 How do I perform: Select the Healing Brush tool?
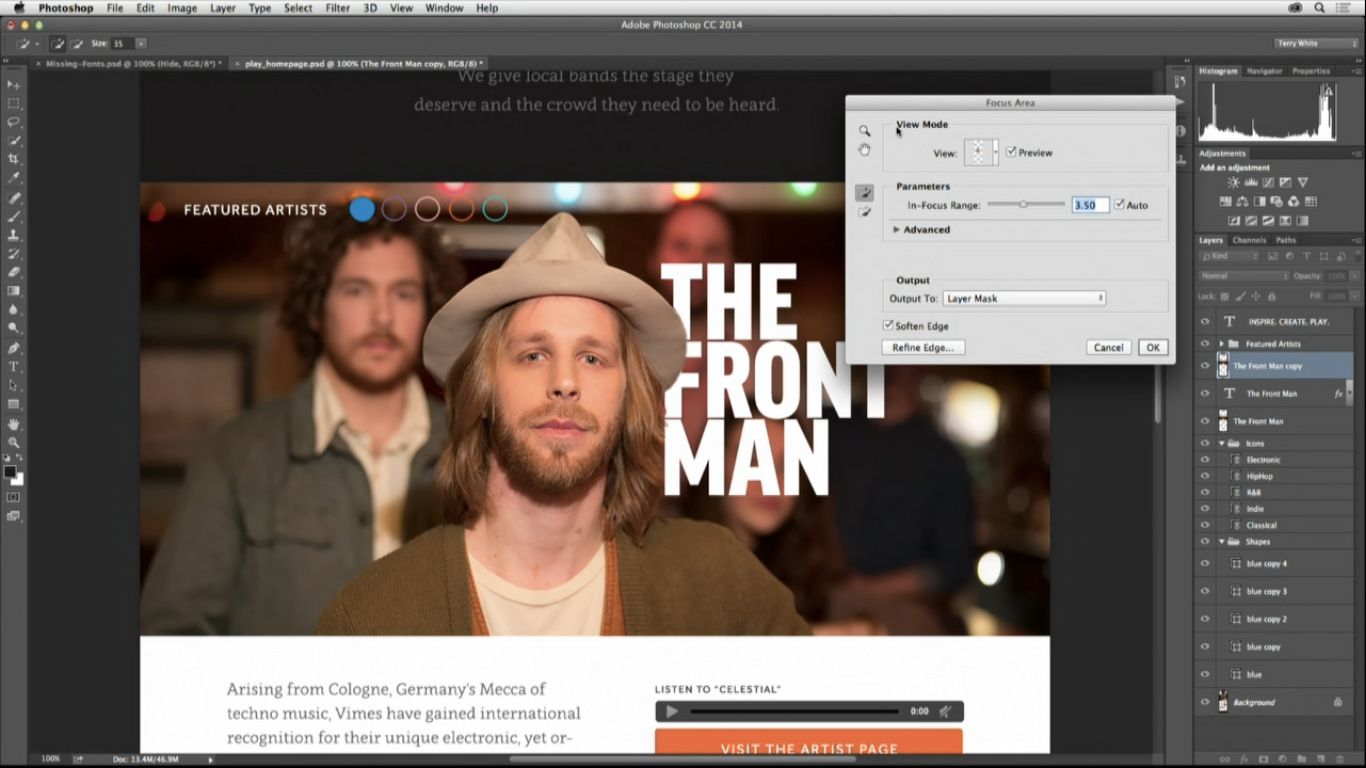click(14, 198)
